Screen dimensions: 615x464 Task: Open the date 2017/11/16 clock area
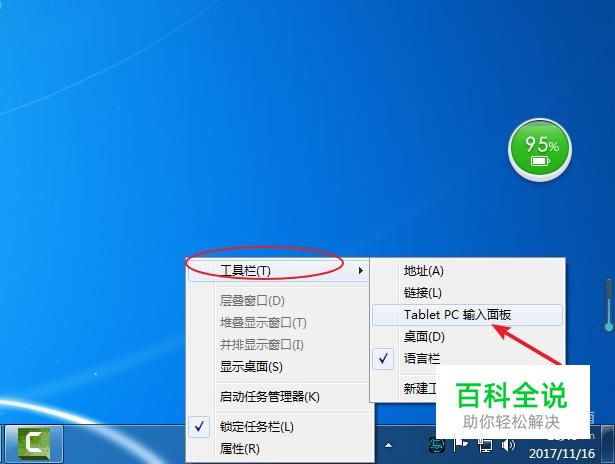point(562,453)
